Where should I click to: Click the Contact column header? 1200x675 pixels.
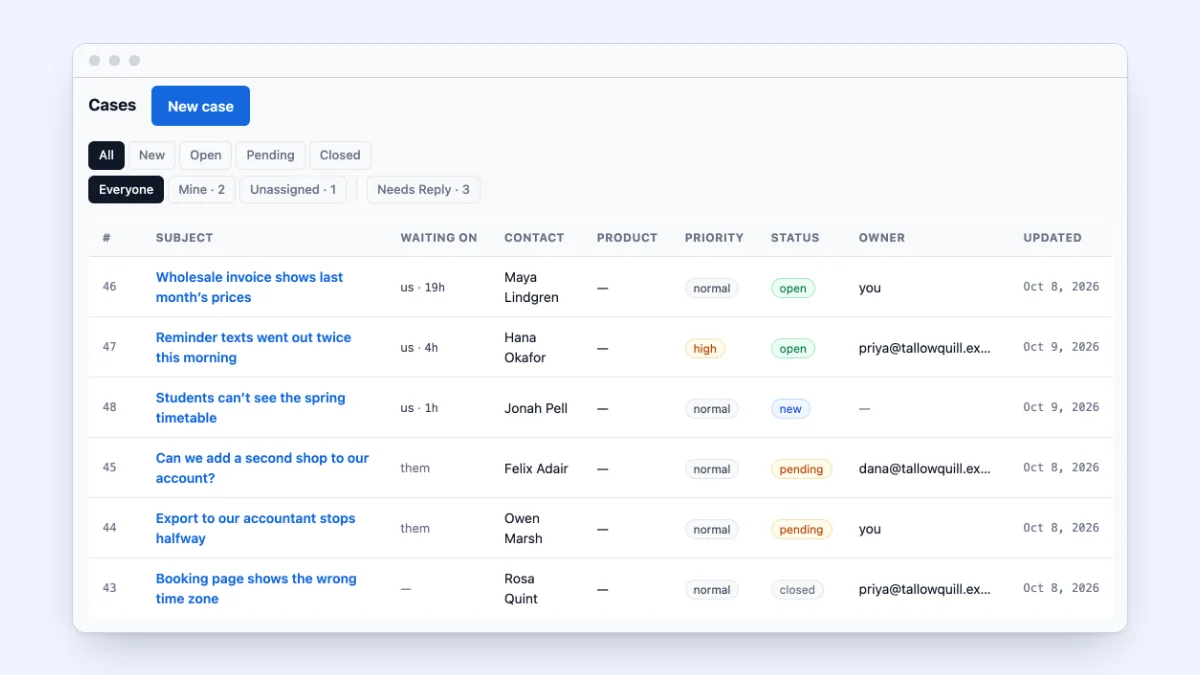534,238
